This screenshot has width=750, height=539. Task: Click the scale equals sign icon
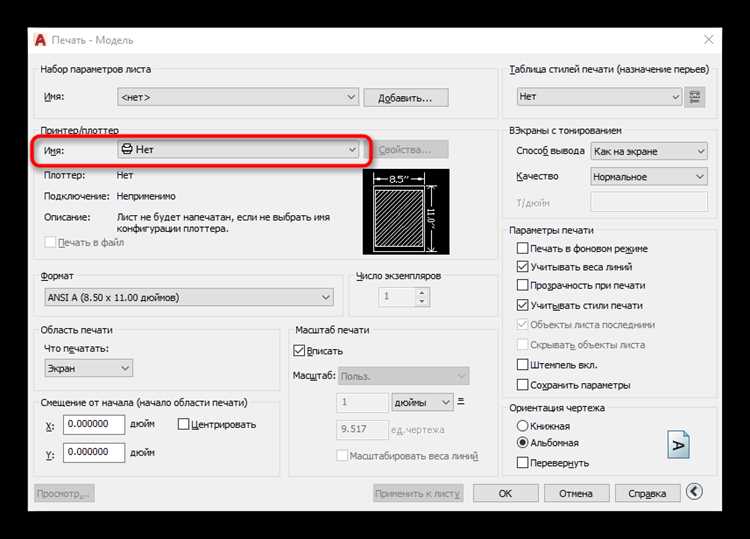461,401
